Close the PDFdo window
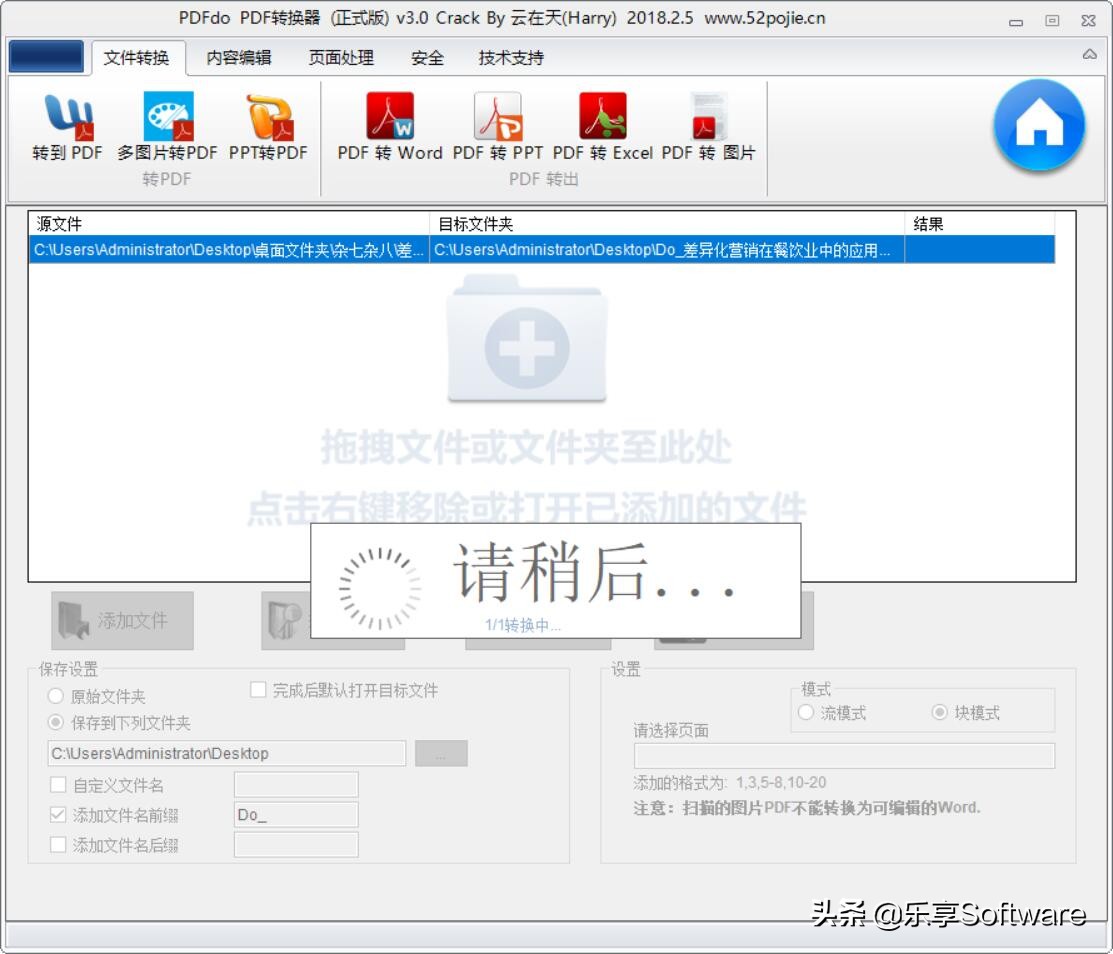 pyautogui.click(x=1088, y=21)
